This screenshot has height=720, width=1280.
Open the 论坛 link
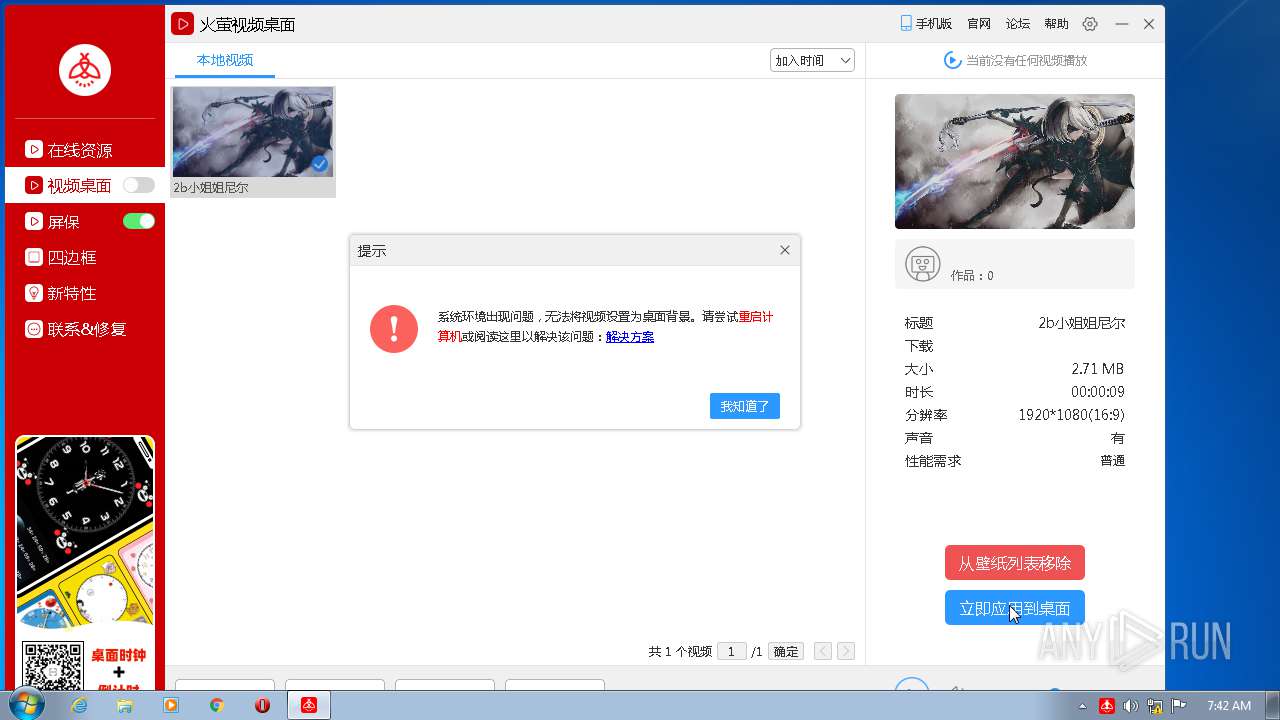pos(1018,24)
